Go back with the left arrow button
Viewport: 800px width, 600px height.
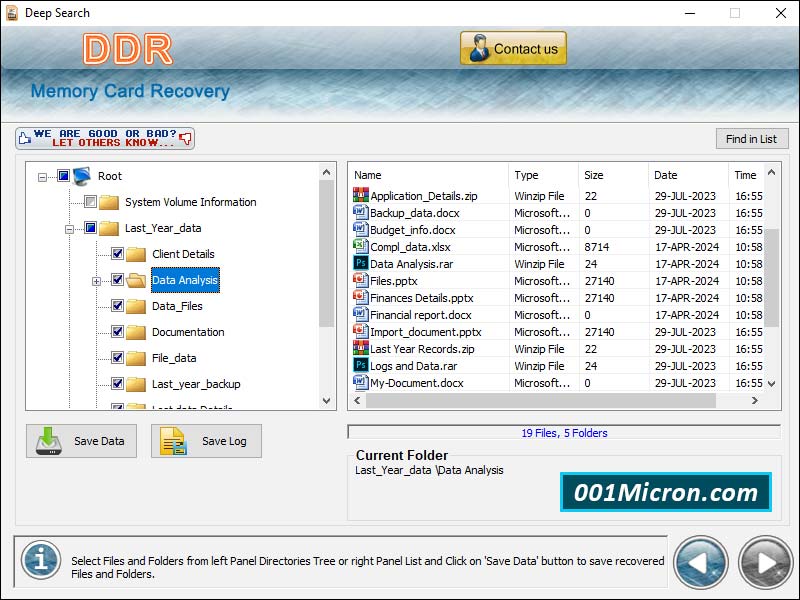pos(701,563)
